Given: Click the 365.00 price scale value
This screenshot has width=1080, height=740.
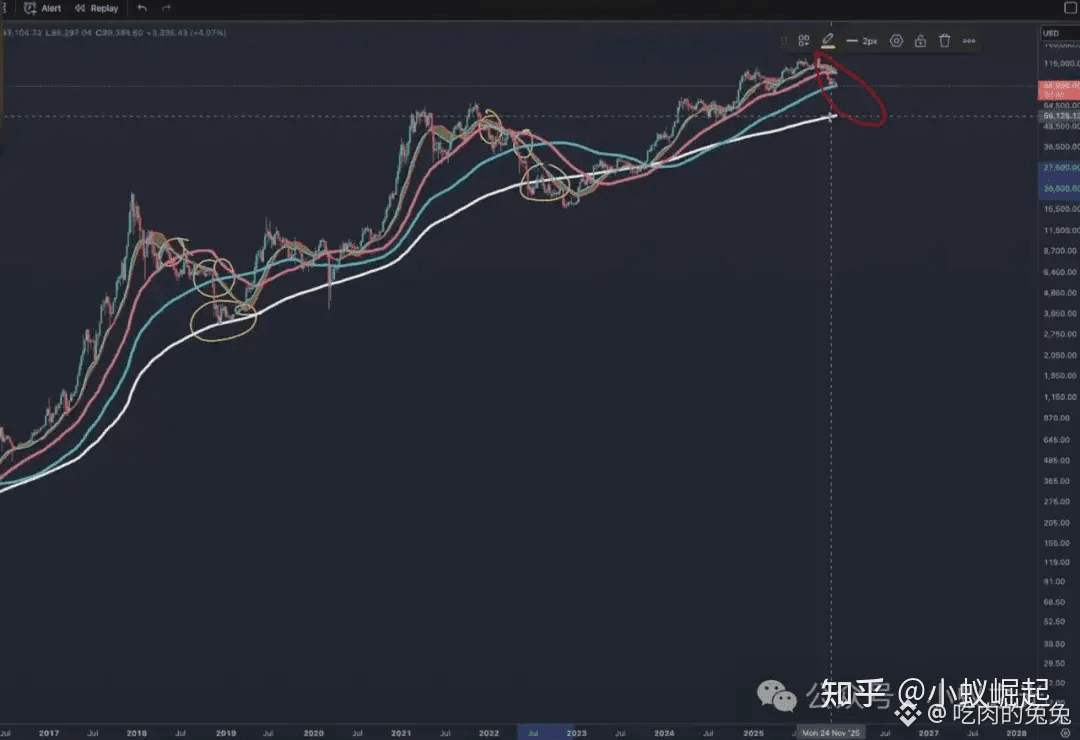Looking at the screenshot, I should 1057,481.
